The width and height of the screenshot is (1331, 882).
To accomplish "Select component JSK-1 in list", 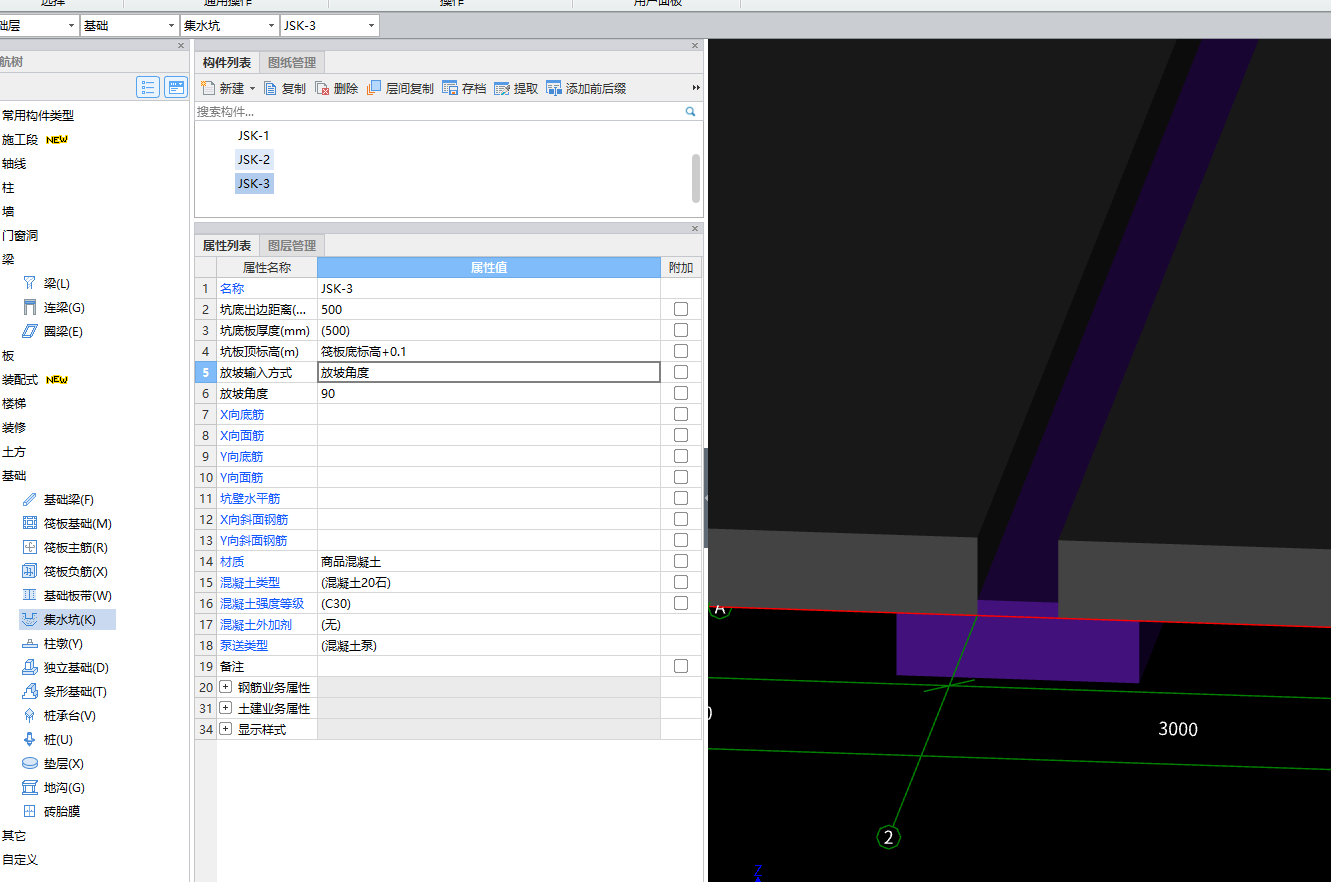I will click(x=253, y=135).
